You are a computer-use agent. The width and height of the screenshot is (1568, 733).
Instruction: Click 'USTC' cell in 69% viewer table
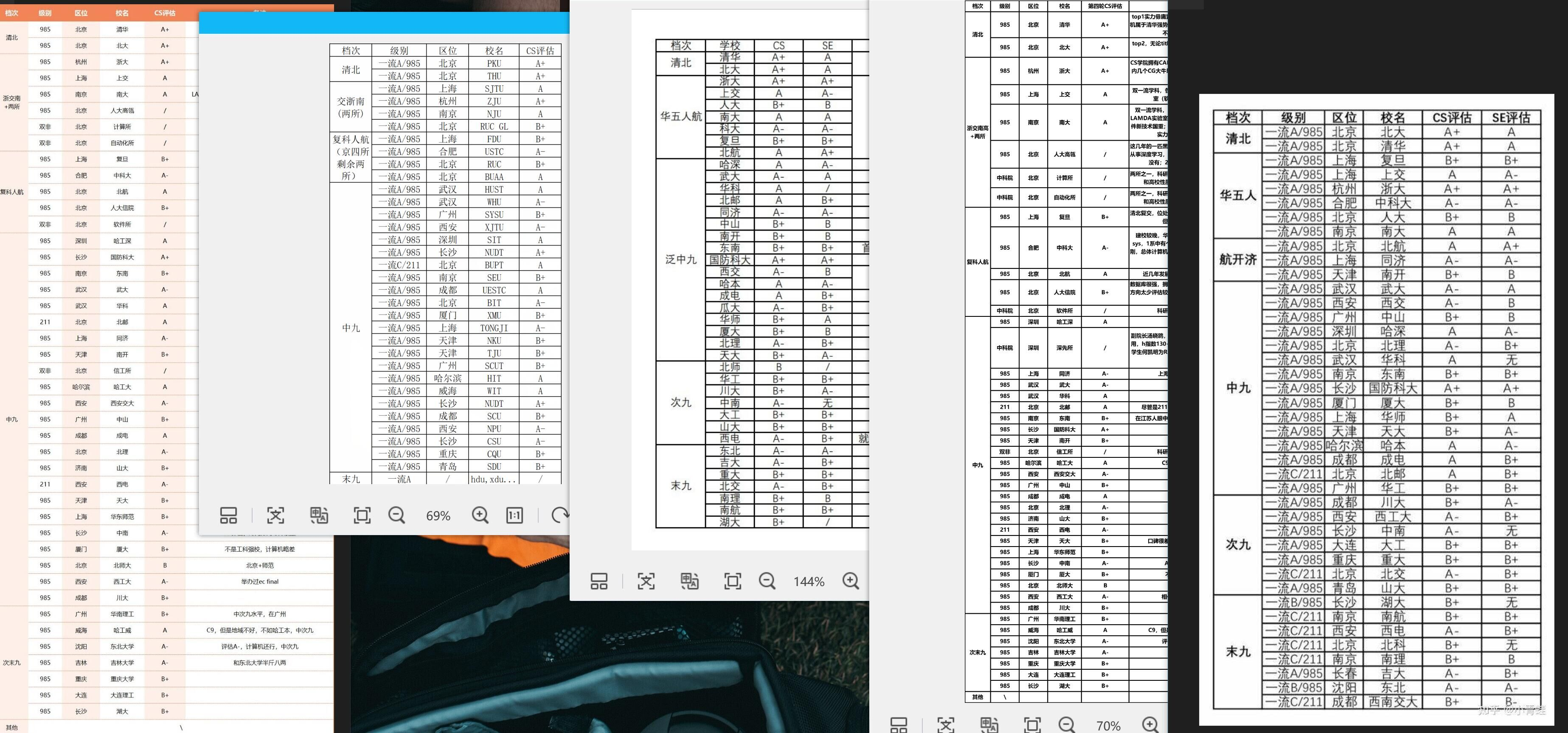(x=494, y=152)
